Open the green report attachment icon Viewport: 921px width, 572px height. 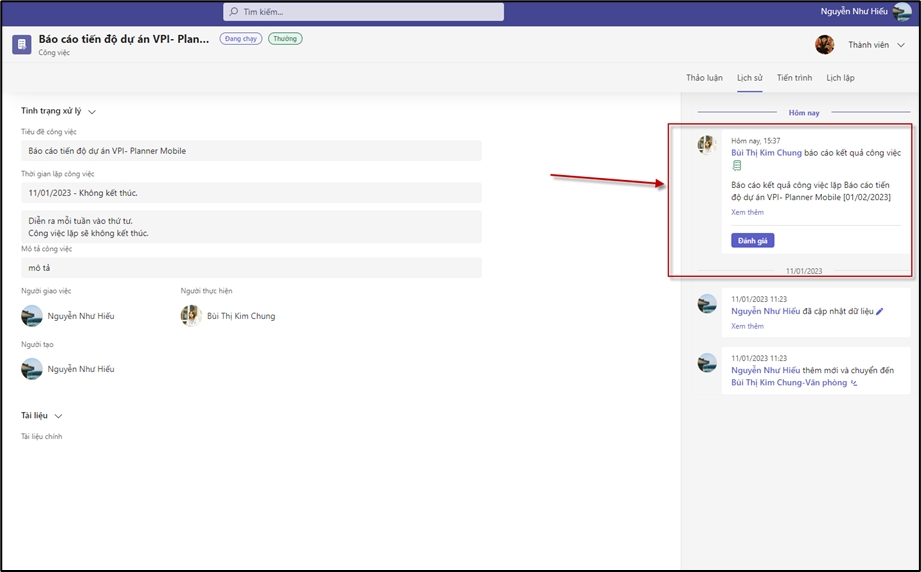(x=737, y=166)
